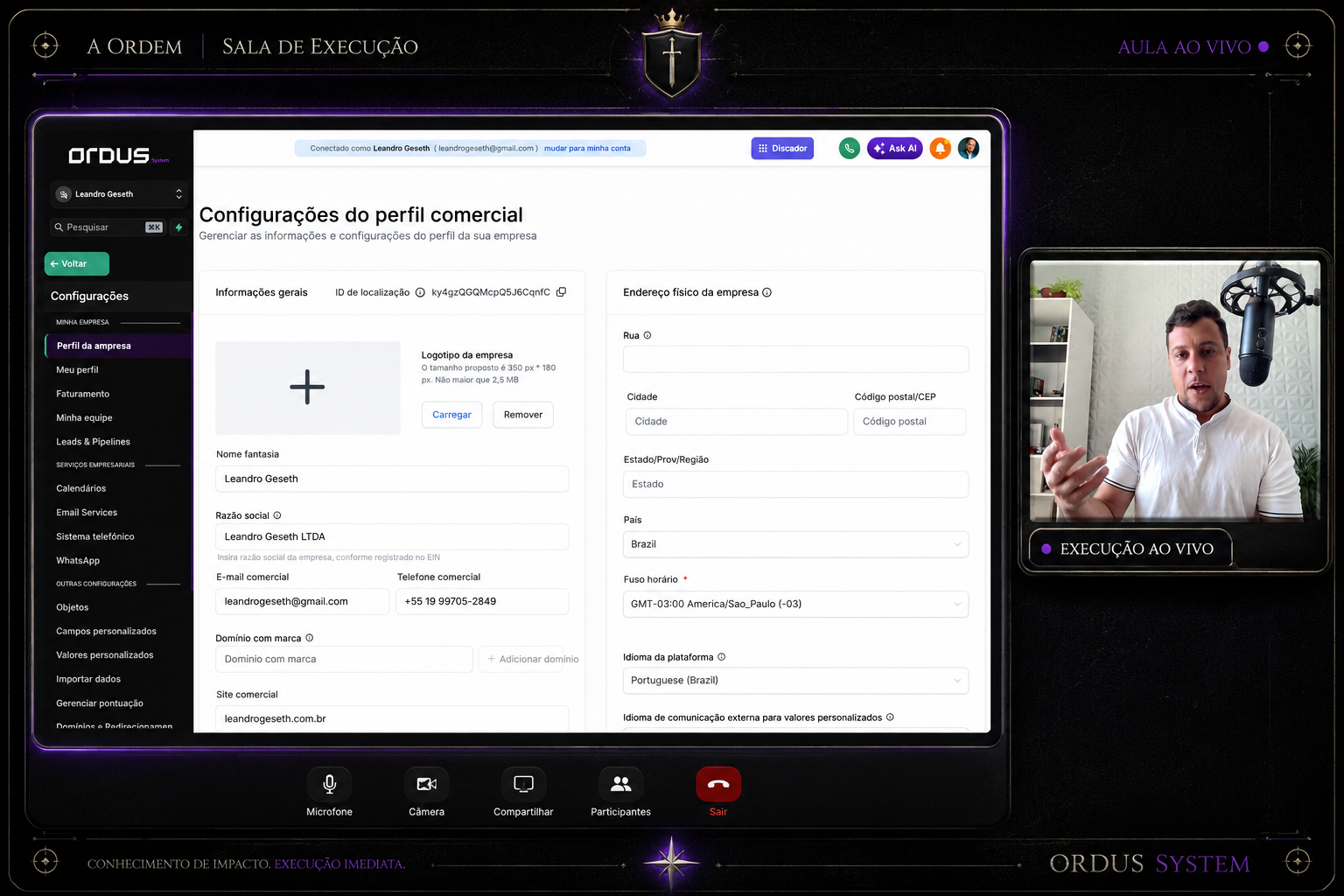Select Perfil da empresa in sidebar
1344x896 pixels.
click(x=117, y=346)
